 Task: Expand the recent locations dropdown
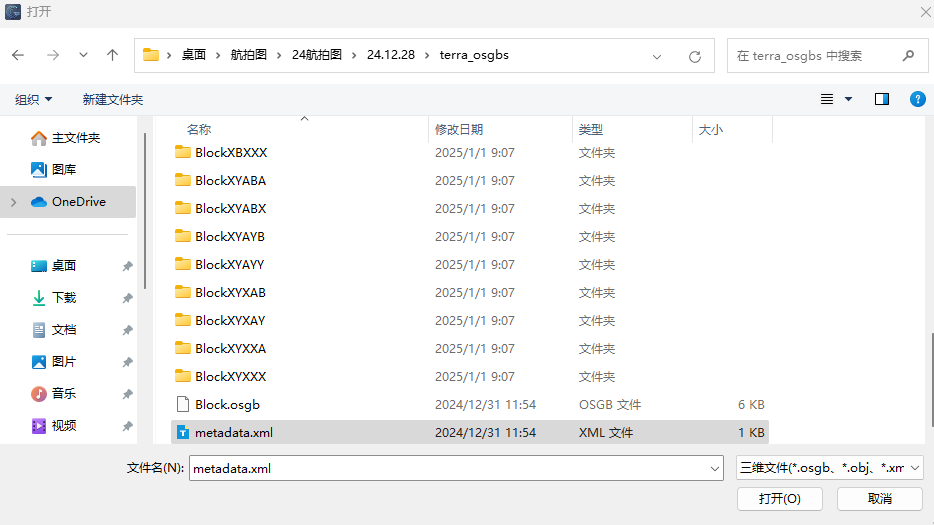pyautogui.click(x=83, y=56)
